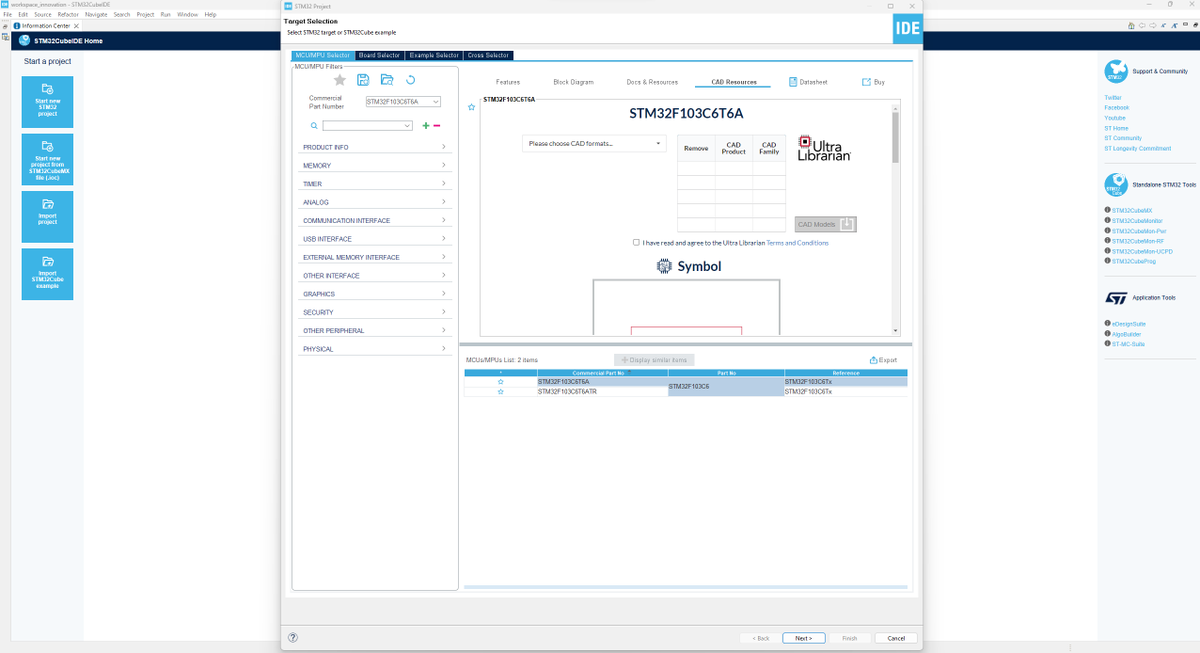Click the pink minus remove filter icon
1200x653 pixels.
(x=437, y=126)
